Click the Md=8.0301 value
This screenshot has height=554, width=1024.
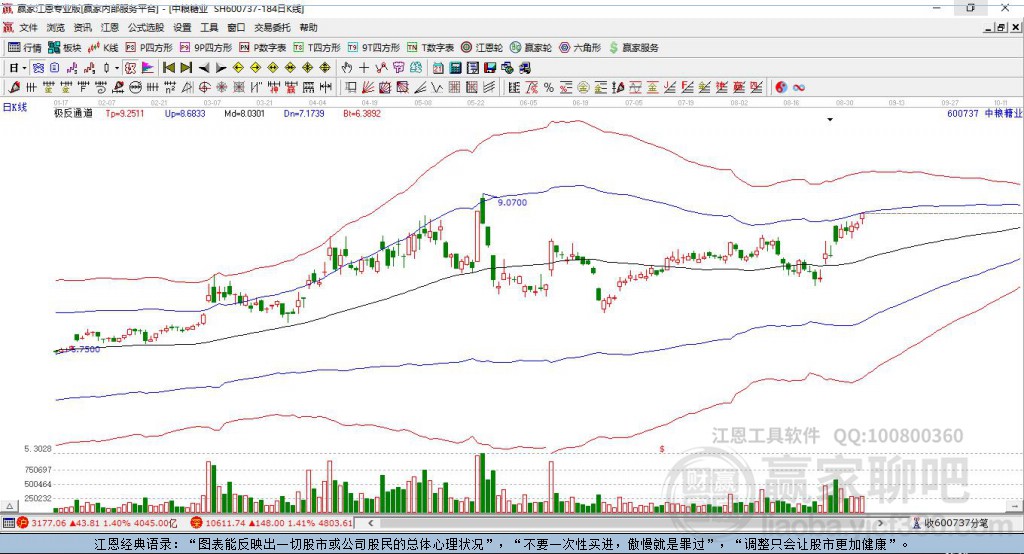[x=244, y=113]
